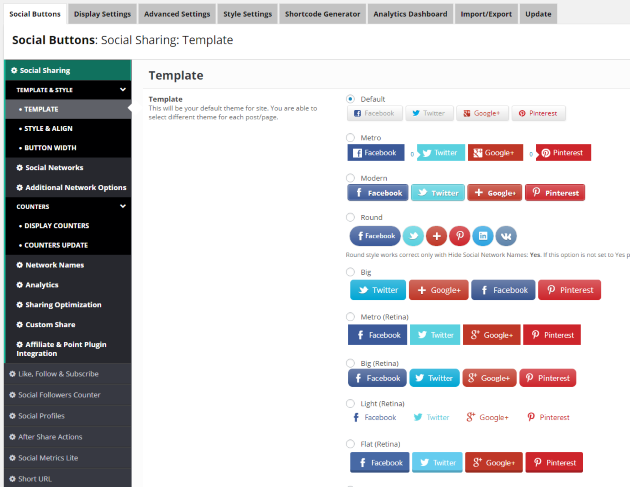This screenshot has width=630, height=487.
Task: Click gear icon beside Like, Follow & Subscribe
Action: point(12,374)
